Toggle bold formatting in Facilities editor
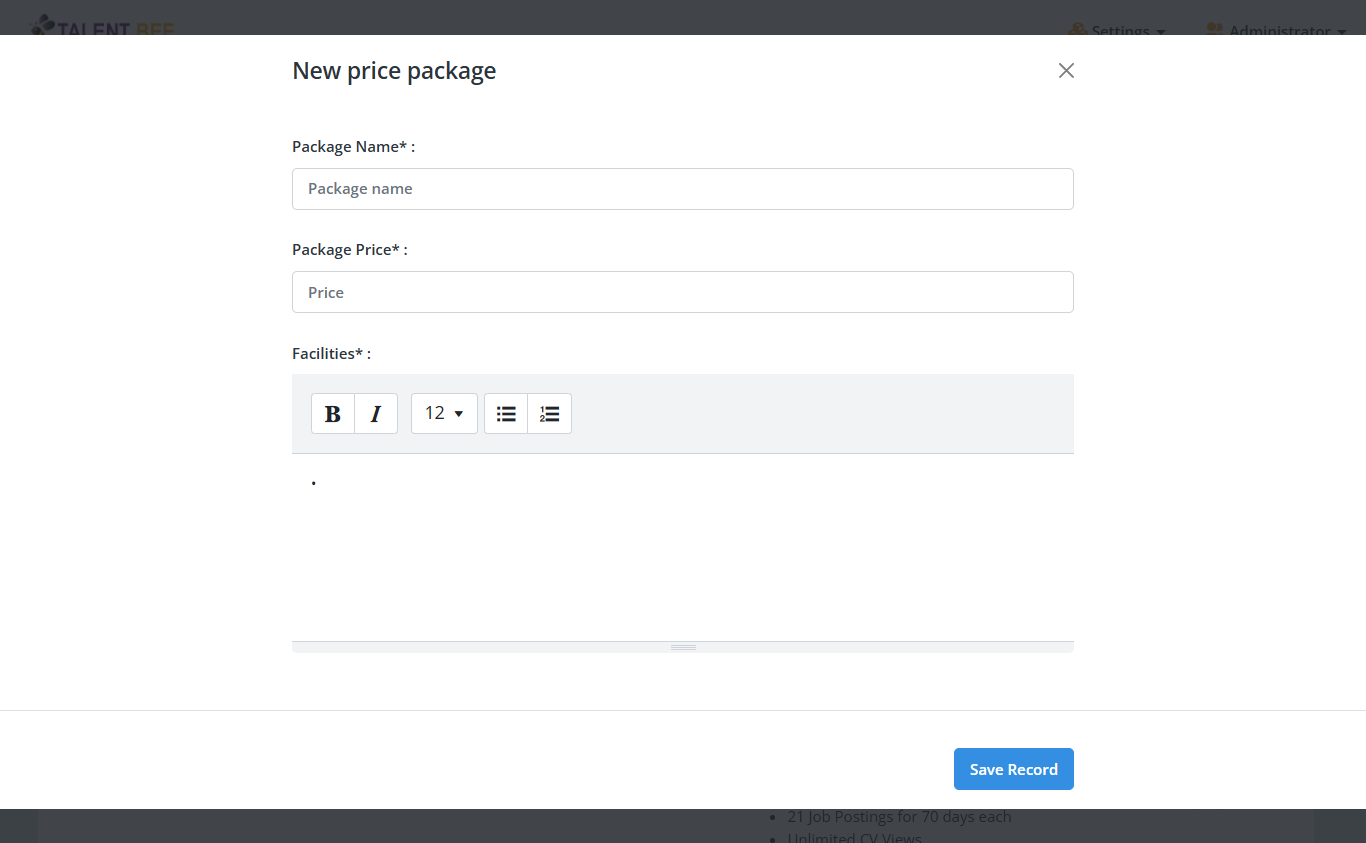1366x843 pixels. coord(333,414)
